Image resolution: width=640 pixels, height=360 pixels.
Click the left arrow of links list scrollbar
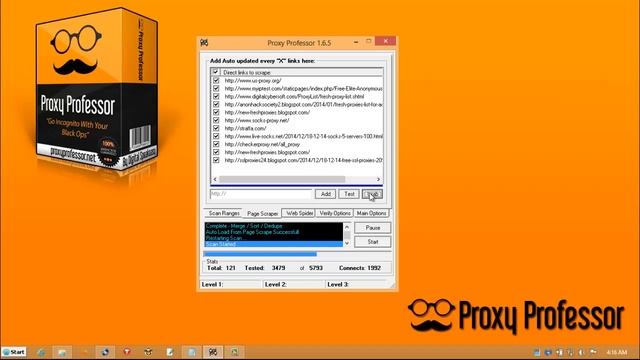pos(215,179)
